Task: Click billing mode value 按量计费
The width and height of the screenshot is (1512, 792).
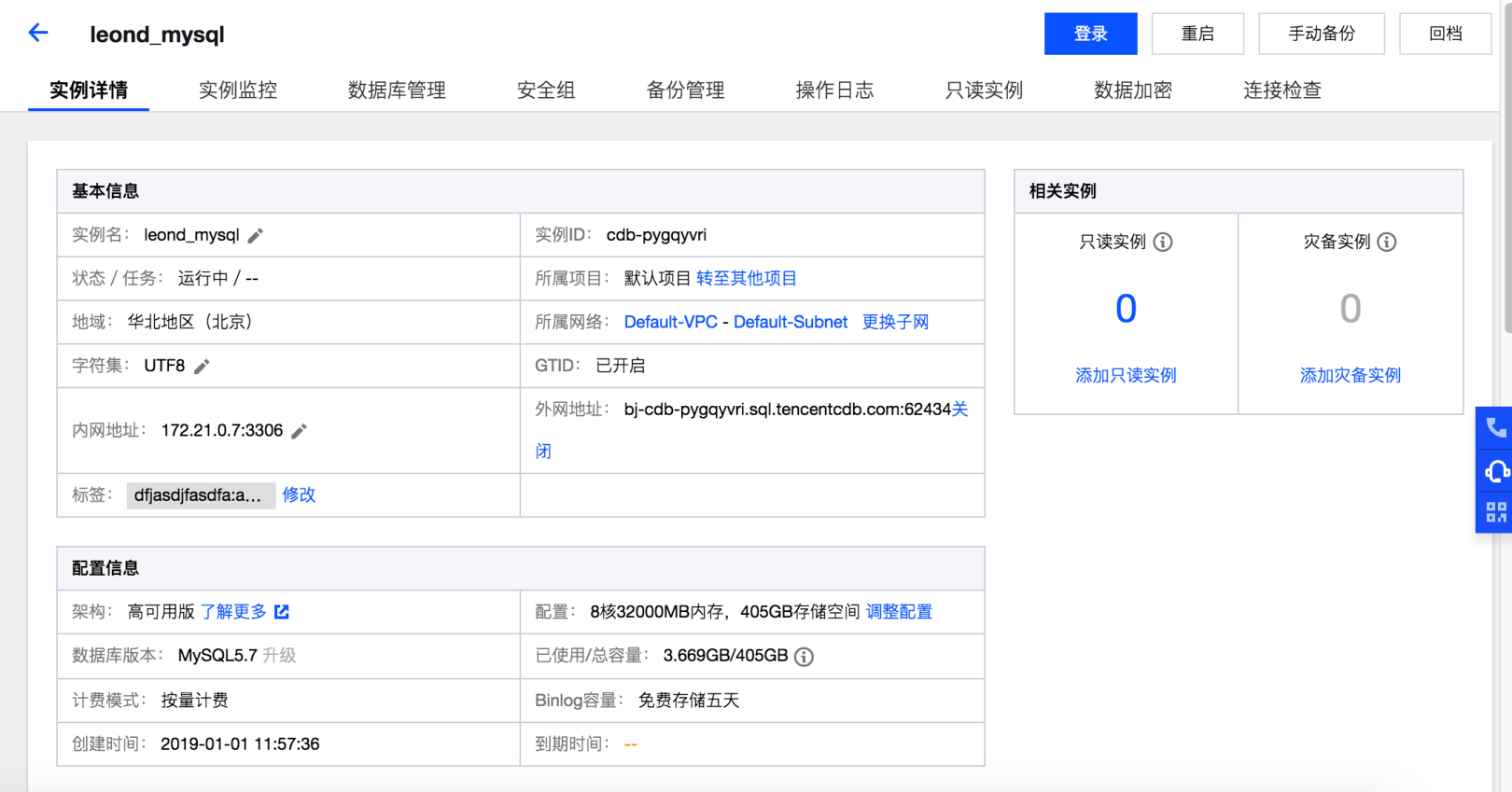Action: click(x=194, y=701)
